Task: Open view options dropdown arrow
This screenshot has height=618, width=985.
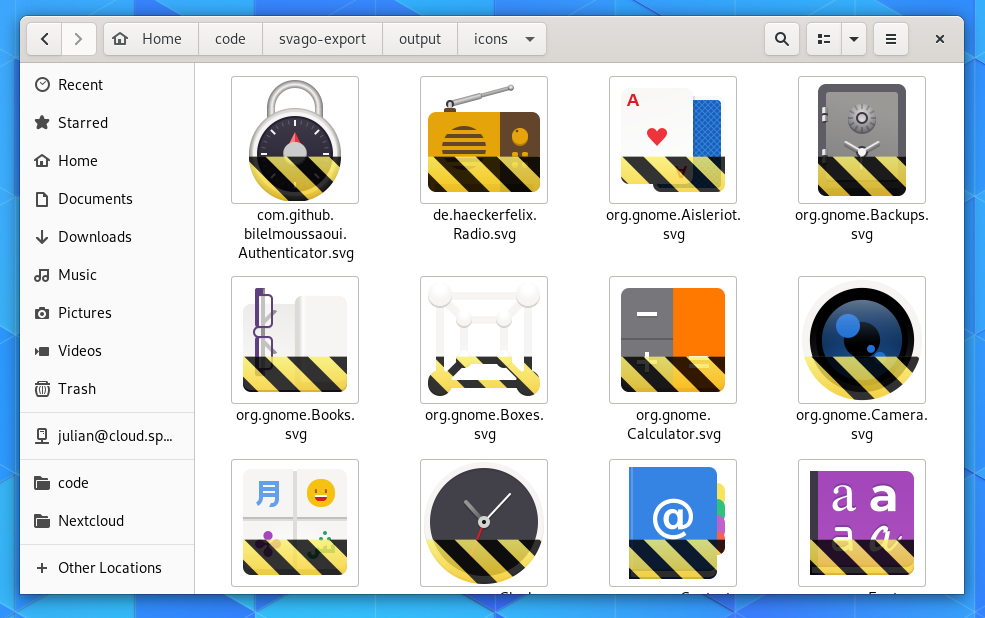Action: pyautogui.click(x=854, y=39)
